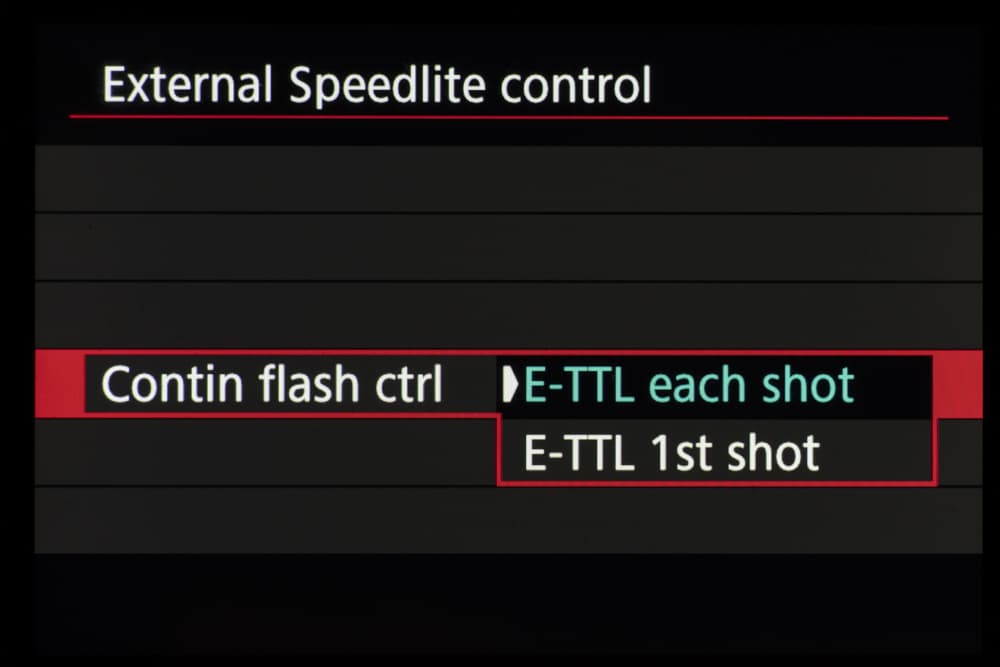Viewport: 1000px width, 667px height.
Task: Click the "External Speedlite control" title
Action: [x=377, y=86]
